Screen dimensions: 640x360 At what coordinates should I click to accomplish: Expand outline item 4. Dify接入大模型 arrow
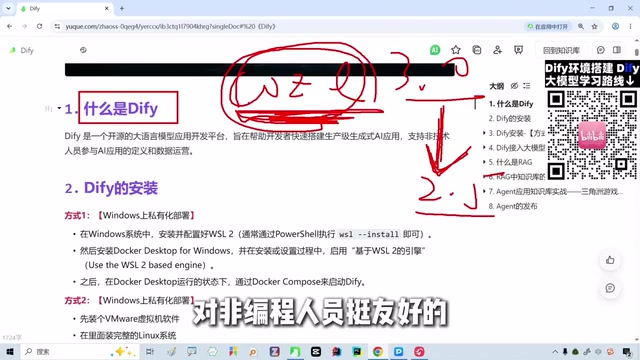click(484, 148)
